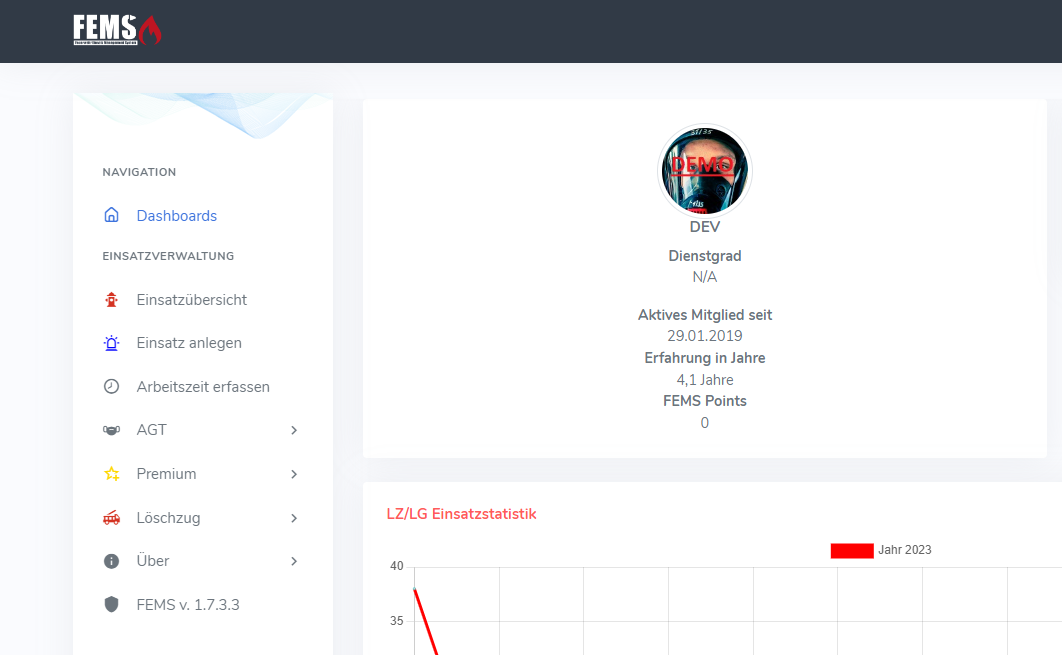This screenshot has height=655, width=1062.
Task: Click the Arbeitszeit erfassen clock icon
Action: [111, 386]
